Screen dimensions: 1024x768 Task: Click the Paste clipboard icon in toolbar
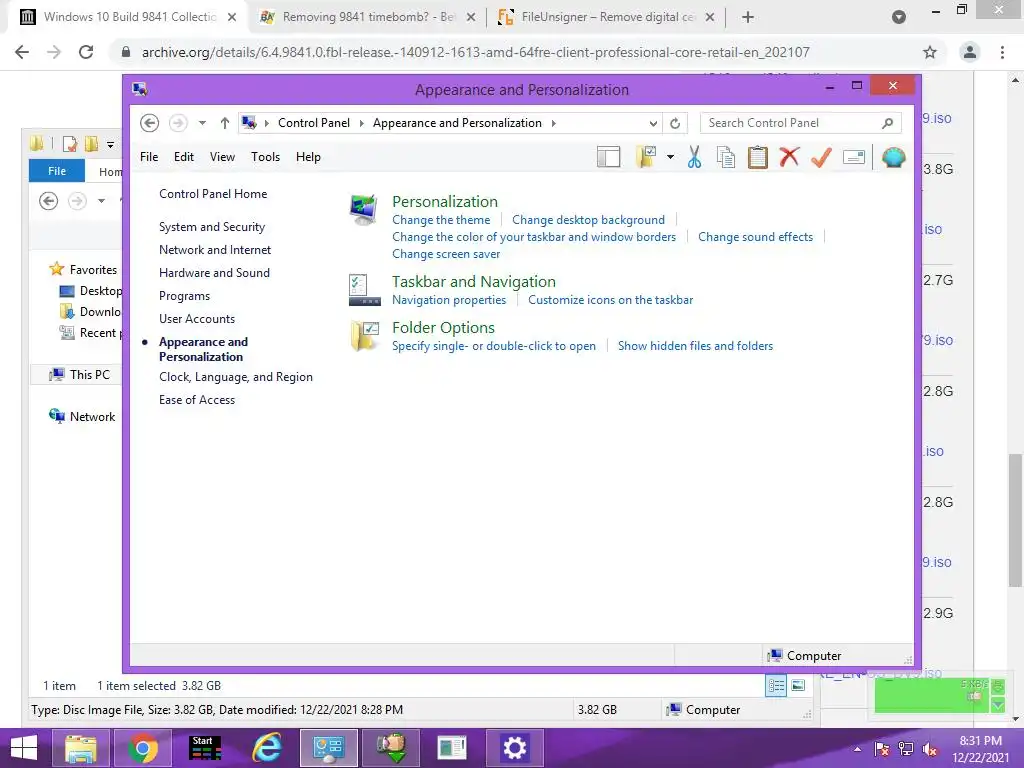pos(758,157)
